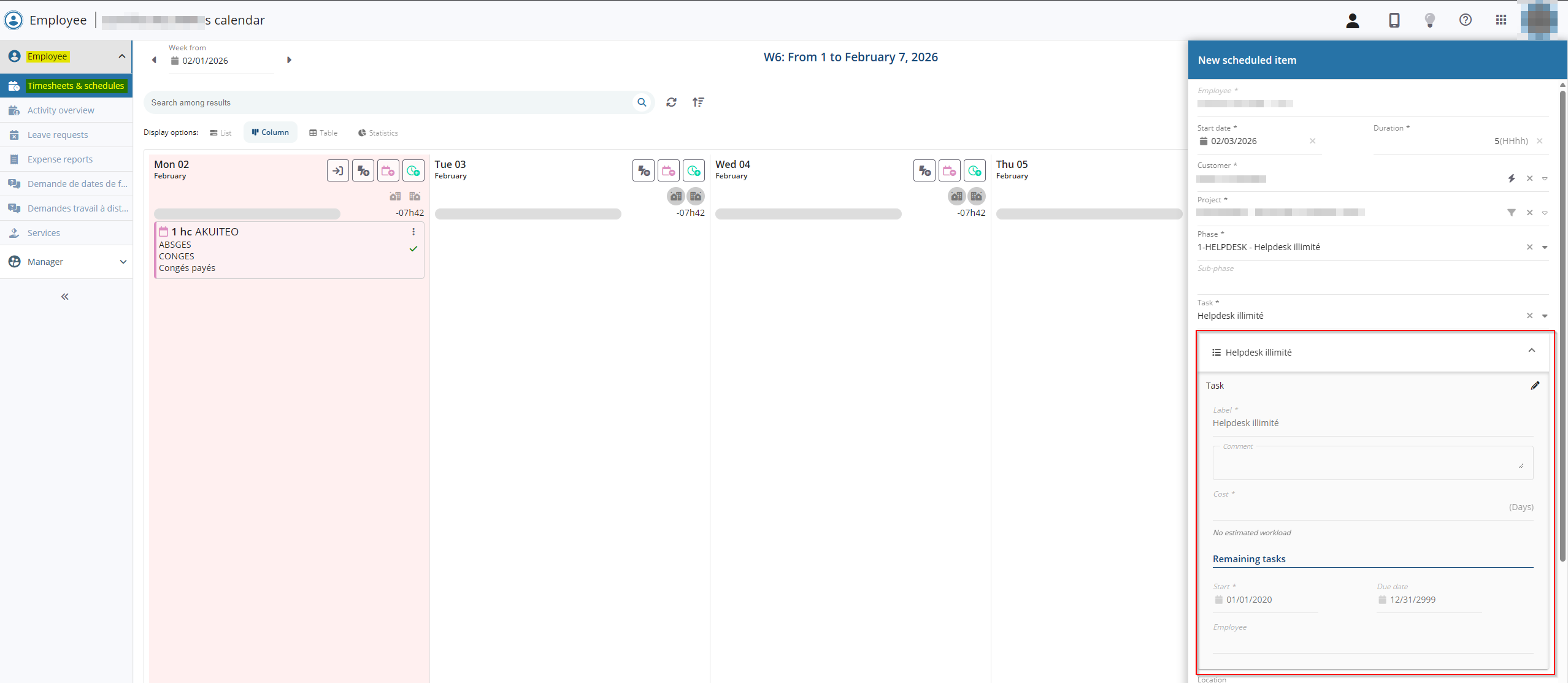Click the Customer field lightning bolt icon

point(1512,178)
